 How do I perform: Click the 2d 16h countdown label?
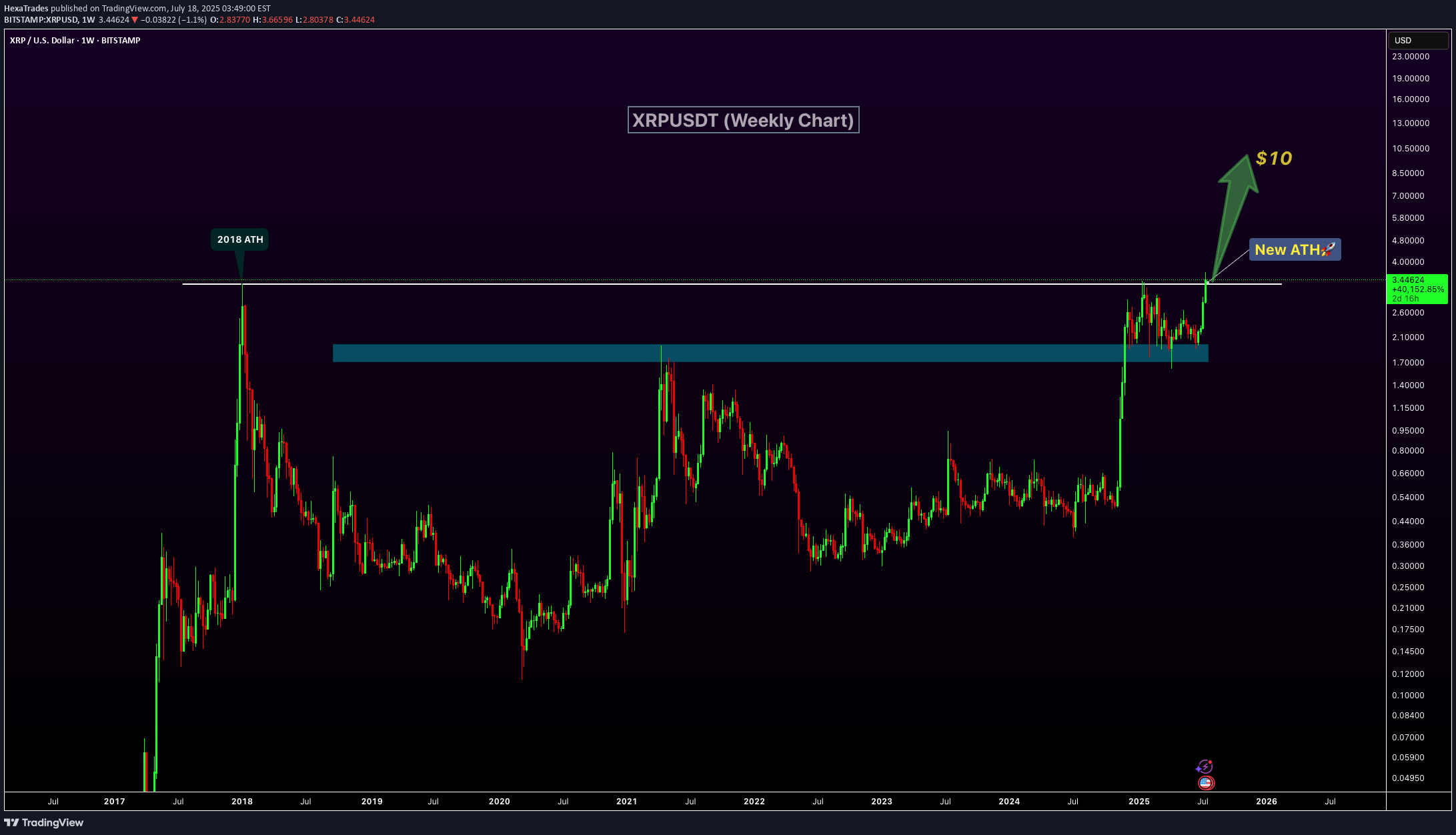pyautogui.click(x=1405, y=299)
